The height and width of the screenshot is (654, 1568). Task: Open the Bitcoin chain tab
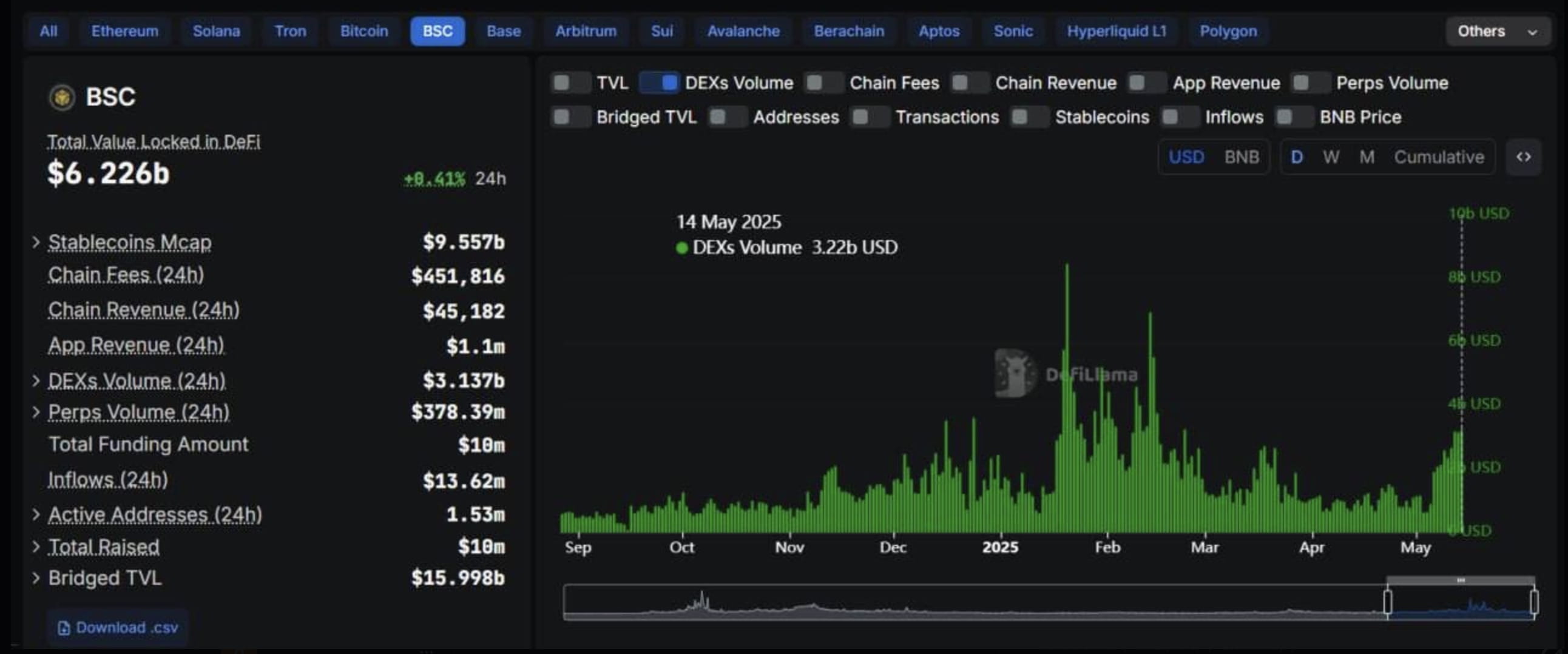364,31
